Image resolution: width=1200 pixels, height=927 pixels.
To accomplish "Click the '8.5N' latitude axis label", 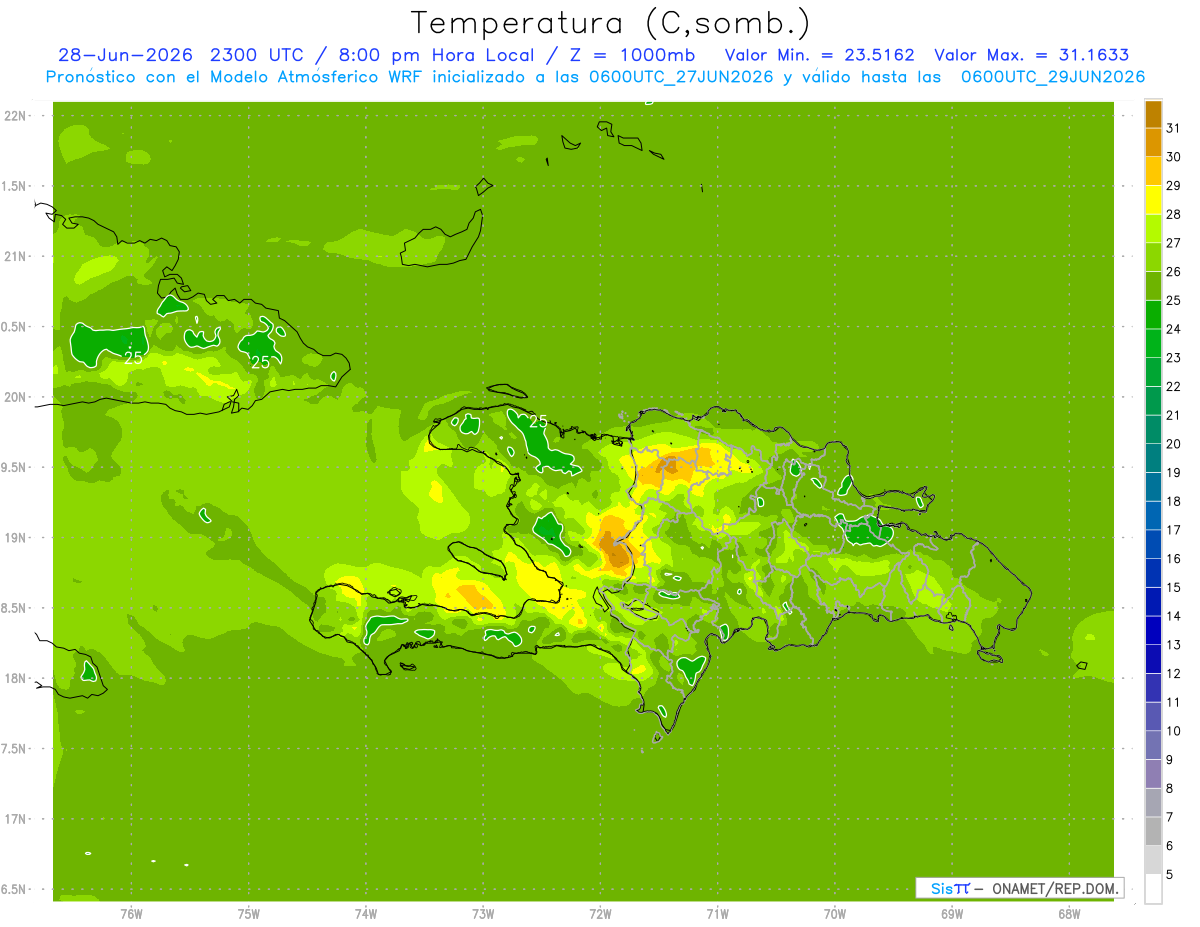I will [15, 608].
